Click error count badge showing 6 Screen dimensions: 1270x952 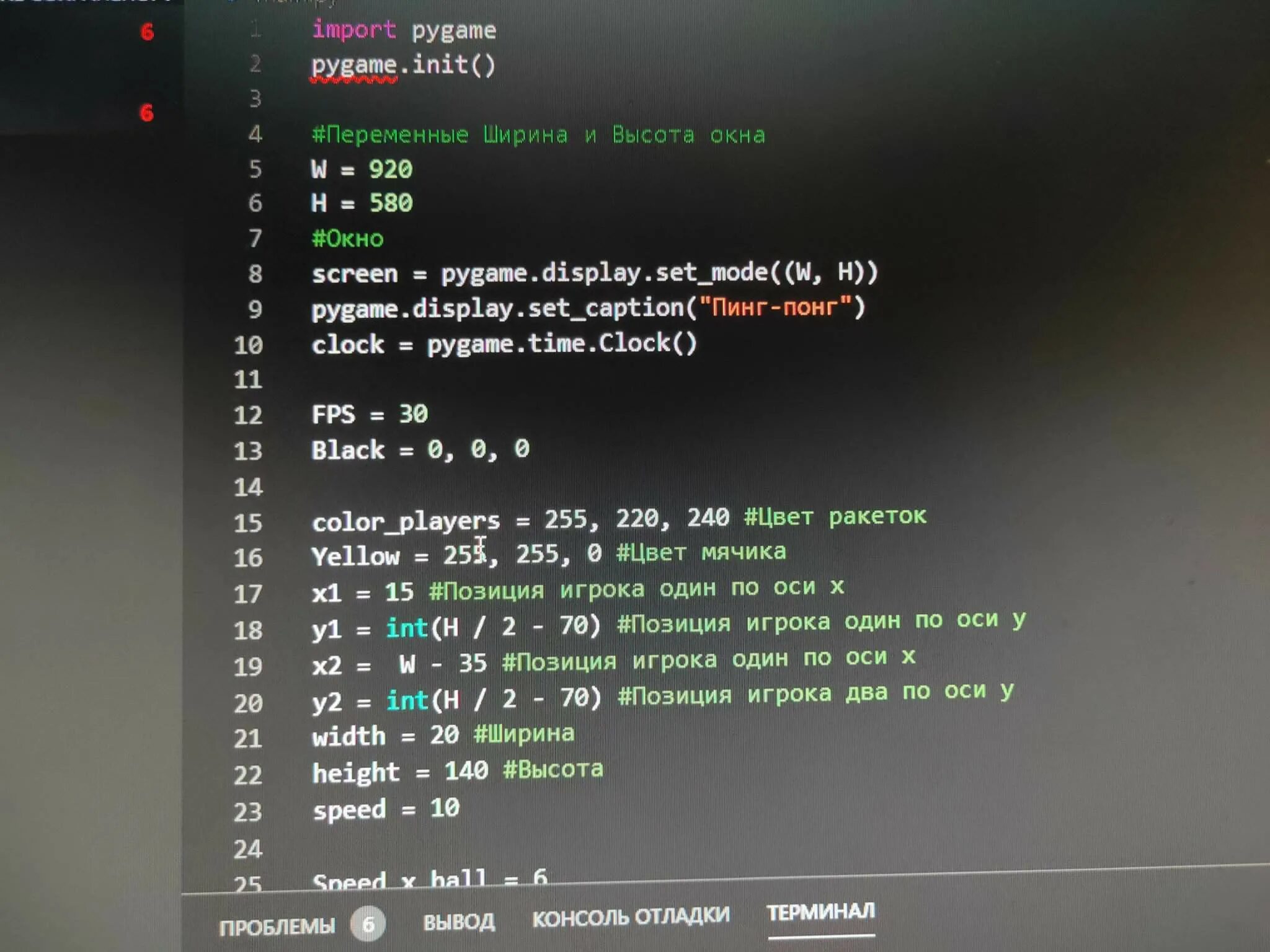[349, 923]
